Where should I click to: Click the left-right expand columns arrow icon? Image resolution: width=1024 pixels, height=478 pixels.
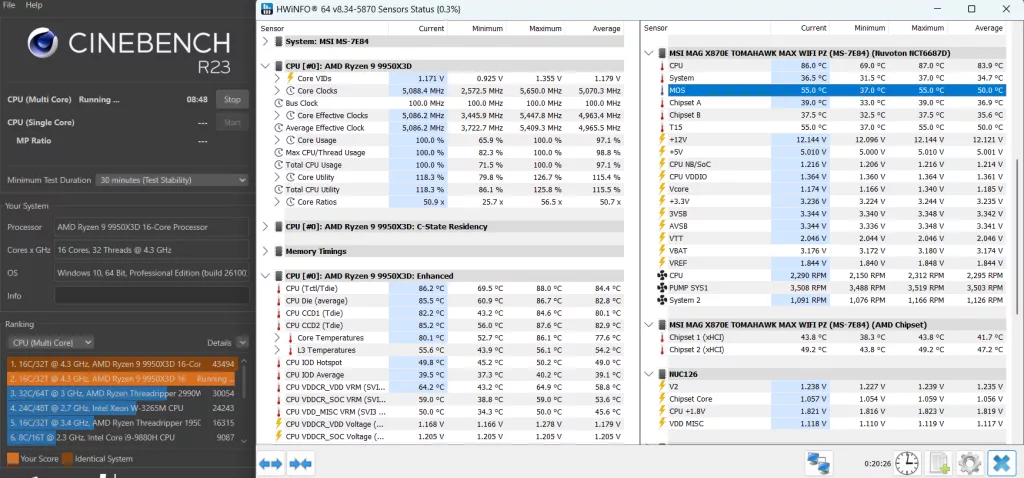click(270, 464)
